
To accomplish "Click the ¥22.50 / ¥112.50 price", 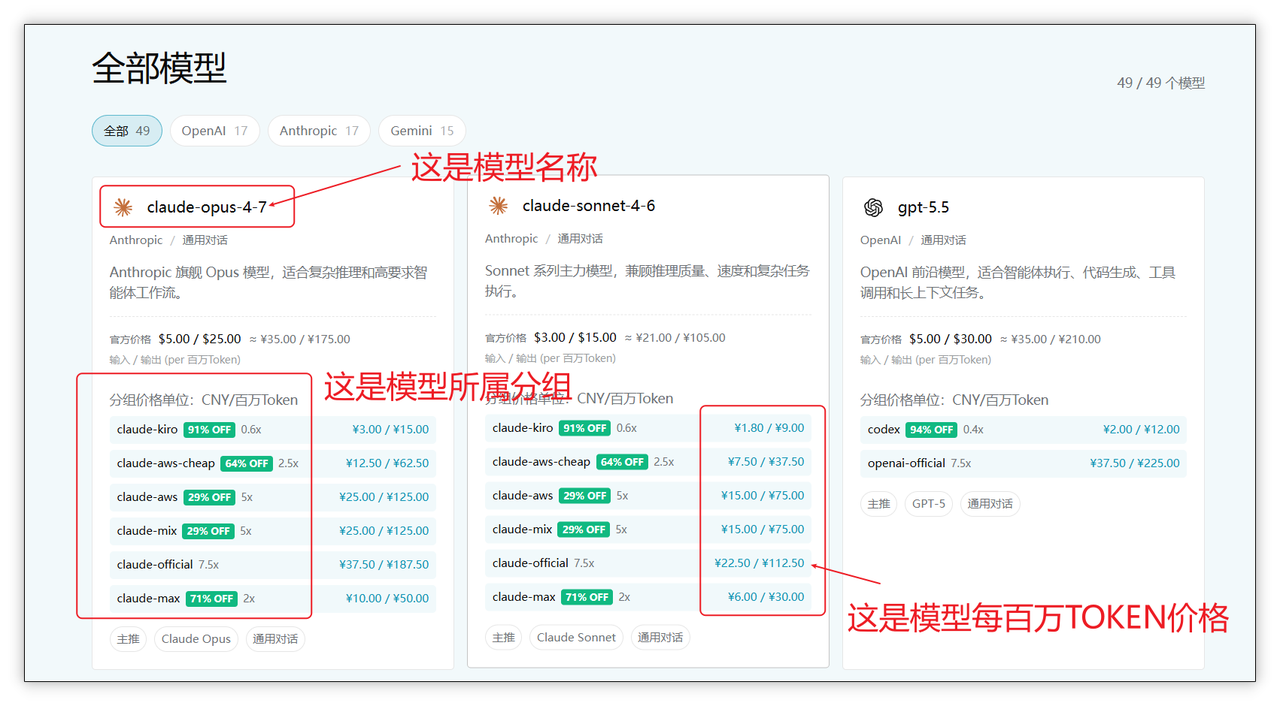I will 759,563.
